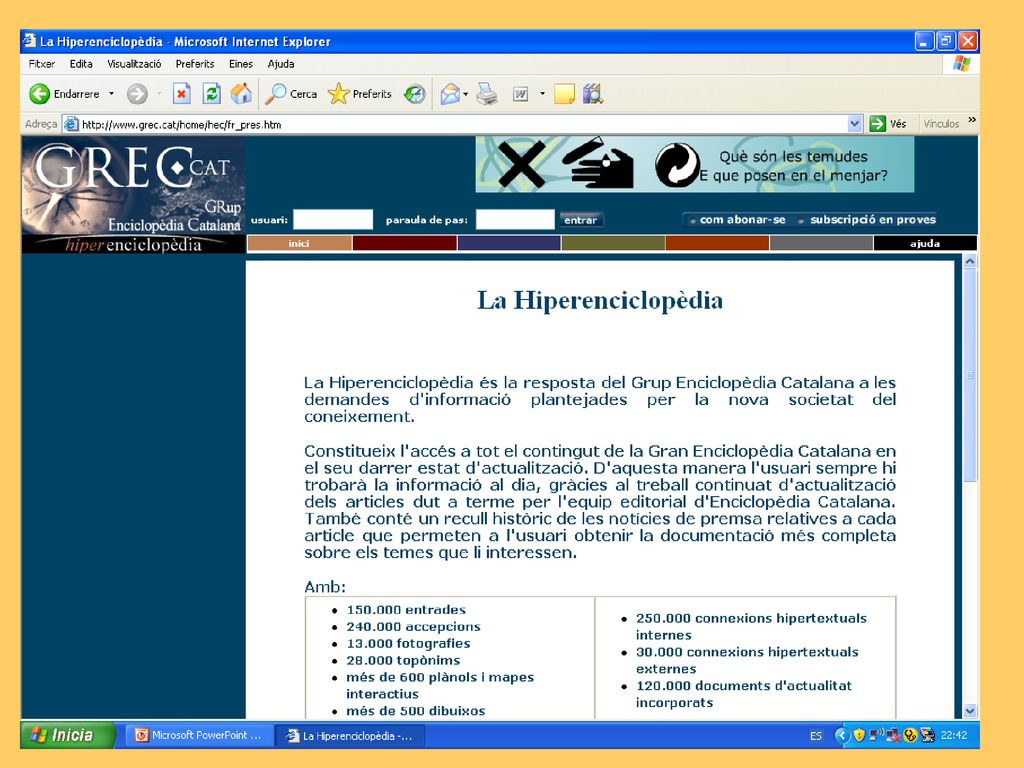Print the page with the printer icon

coord(487,94)
